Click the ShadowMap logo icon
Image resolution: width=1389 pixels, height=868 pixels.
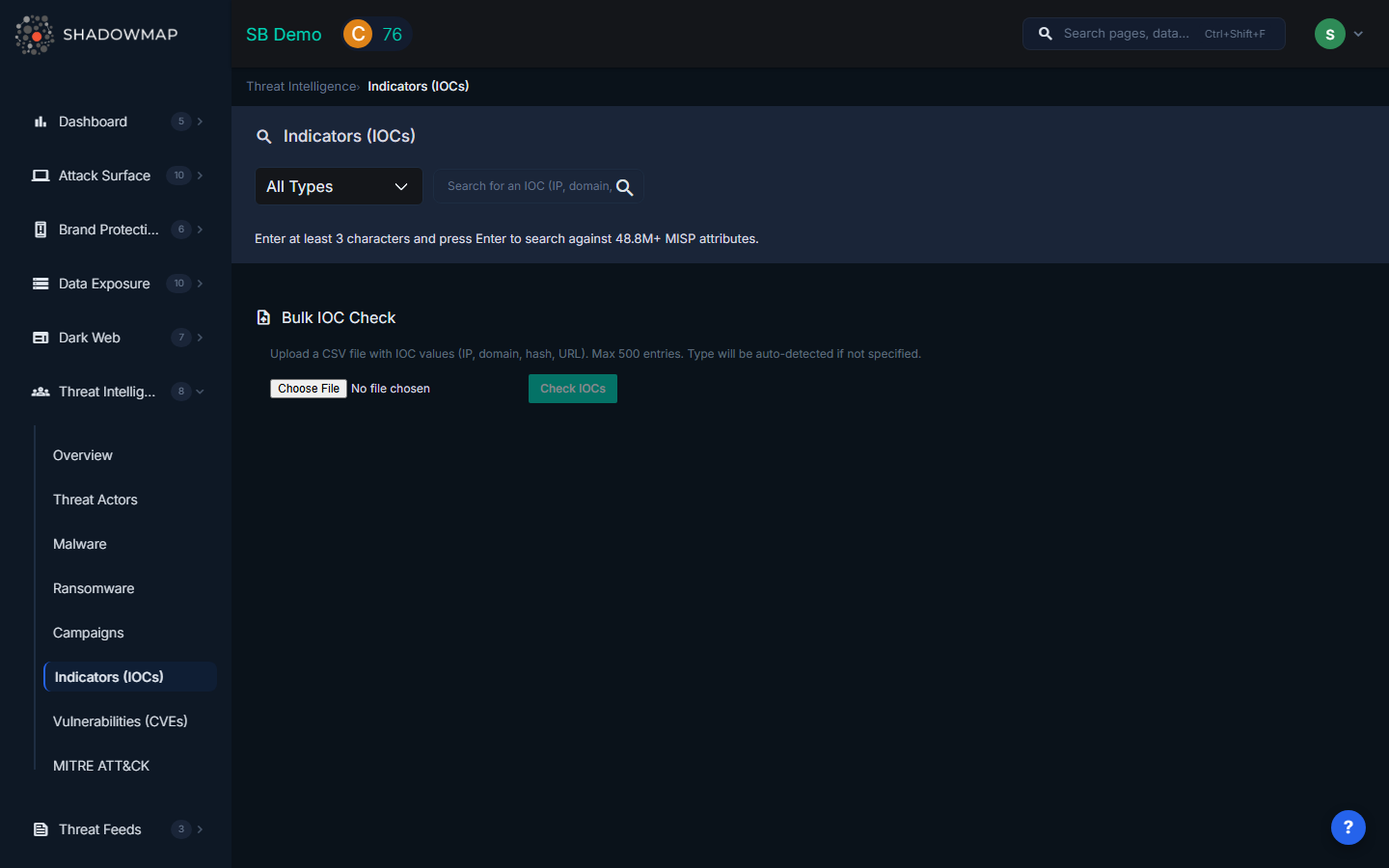click(35, 35)
